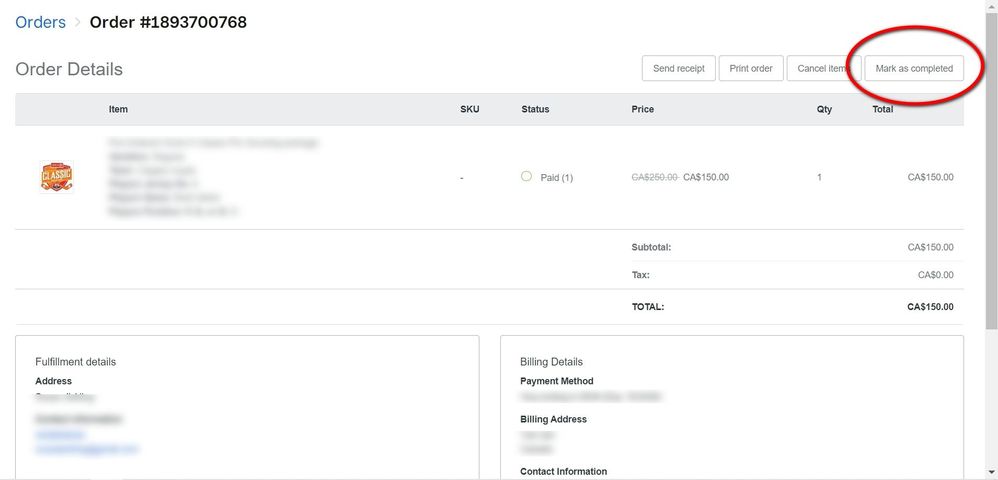Open the Orders breadcrumb link

pos(40,22)
